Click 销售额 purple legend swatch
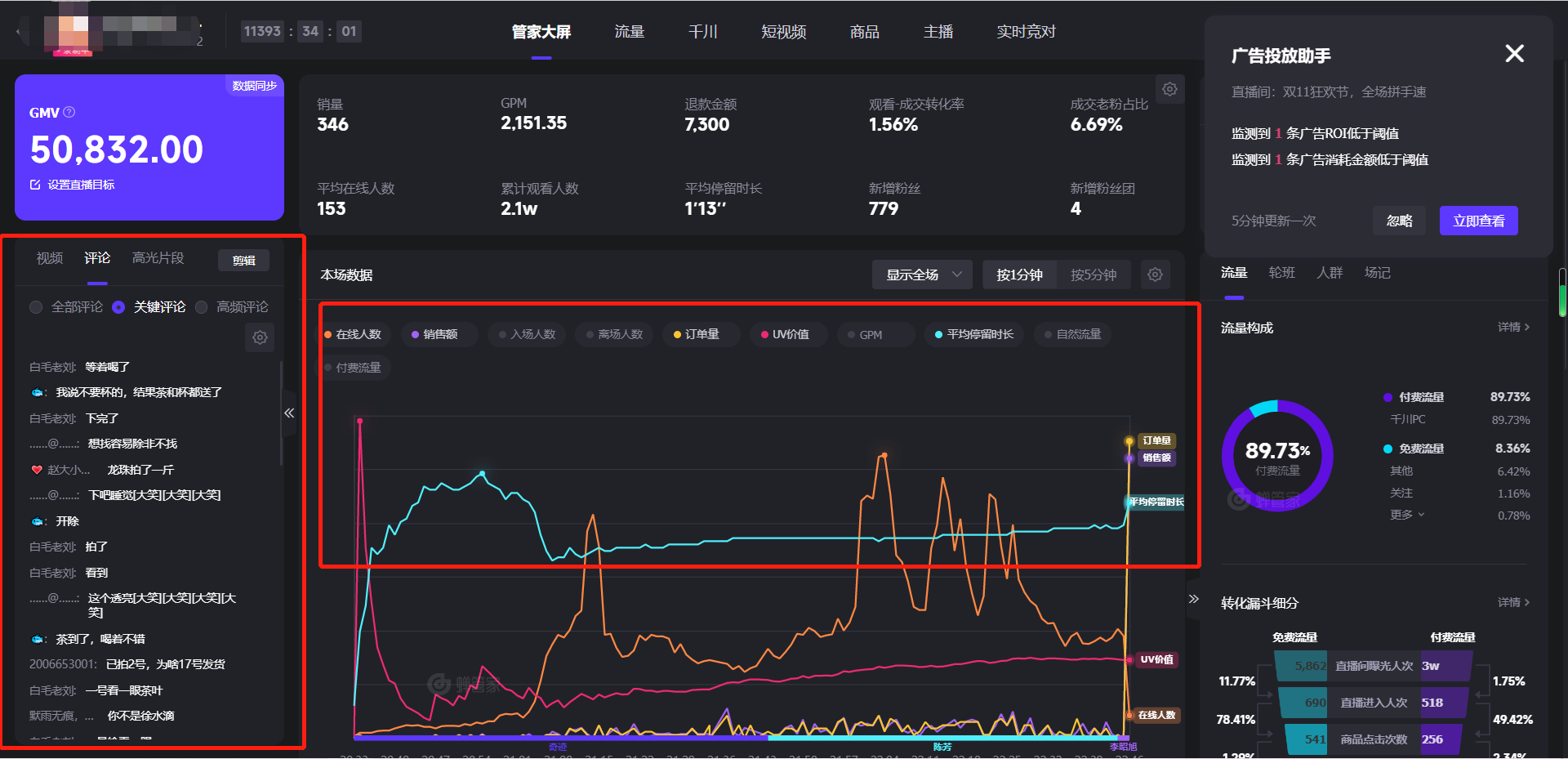Viewport: 1568px width, 759px height. coord(415,335)
